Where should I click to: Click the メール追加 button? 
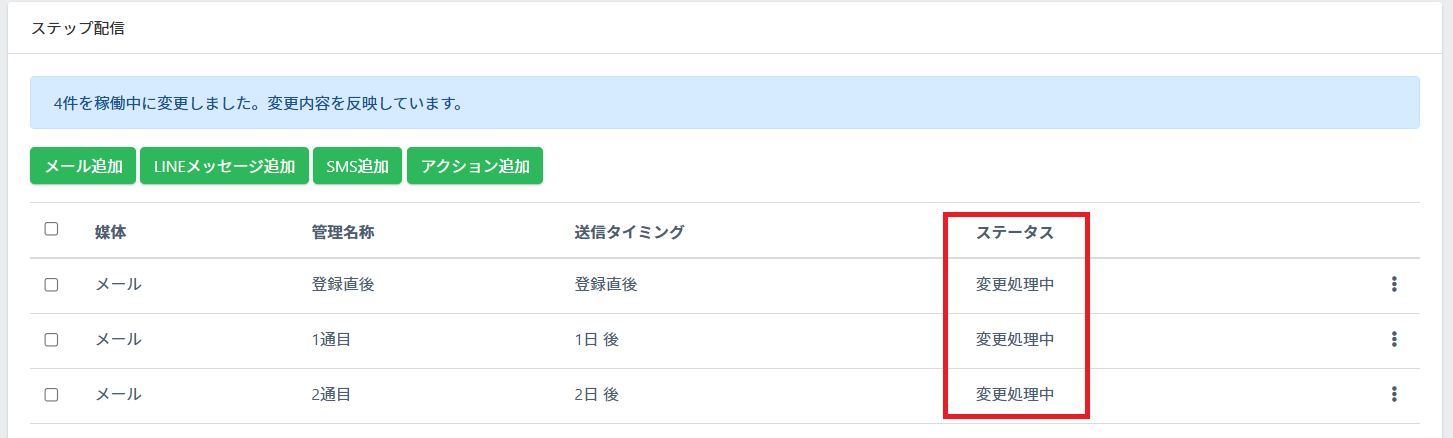(83, 166)
